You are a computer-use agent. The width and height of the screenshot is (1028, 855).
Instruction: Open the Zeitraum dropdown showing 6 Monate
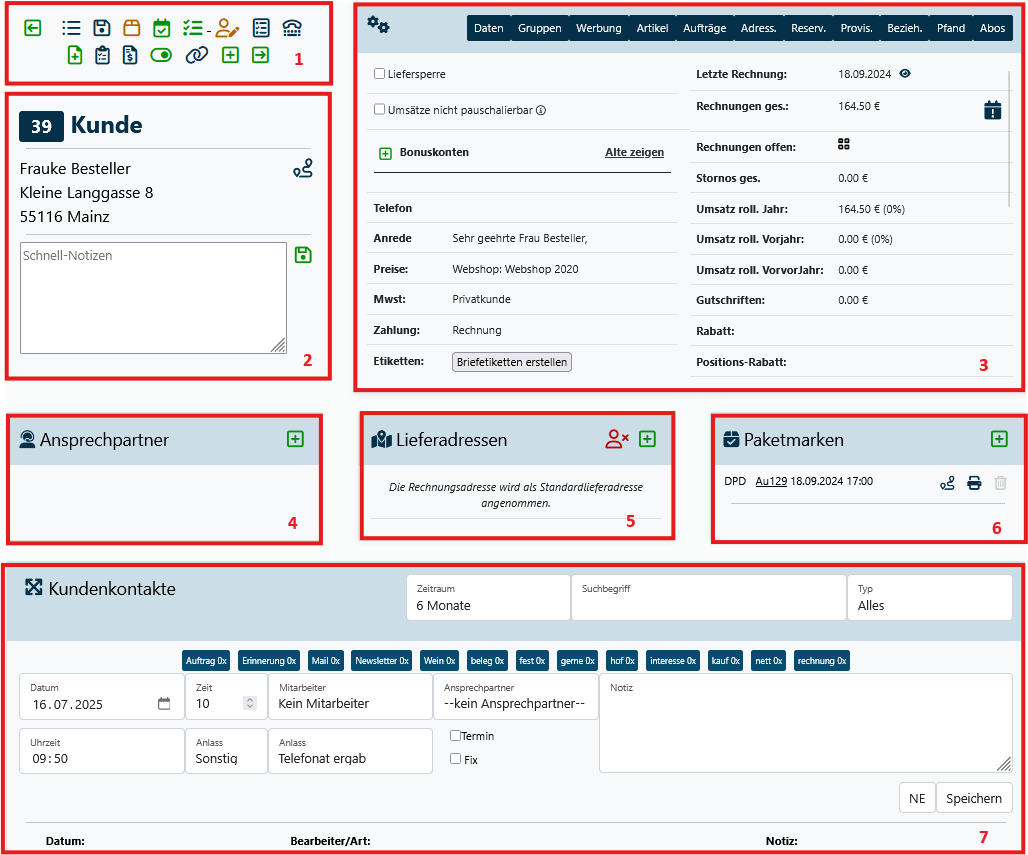point(488,598)
